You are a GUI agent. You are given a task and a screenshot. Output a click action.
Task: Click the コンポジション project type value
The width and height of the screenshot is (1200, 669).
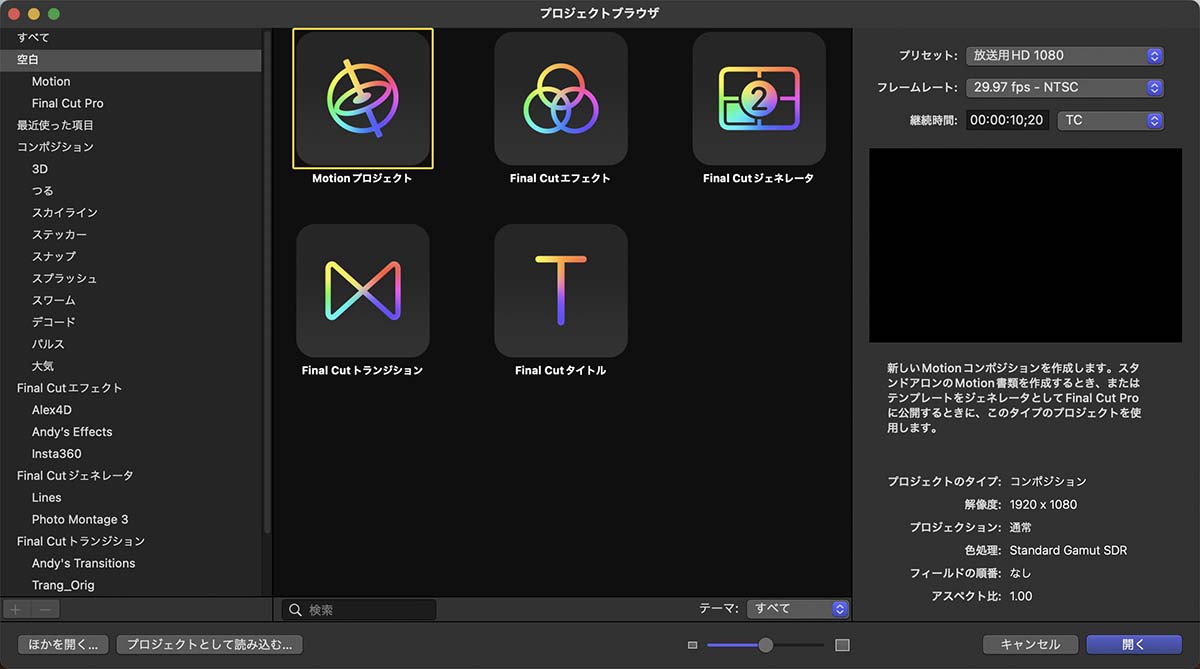click(x=1048, y=481)
